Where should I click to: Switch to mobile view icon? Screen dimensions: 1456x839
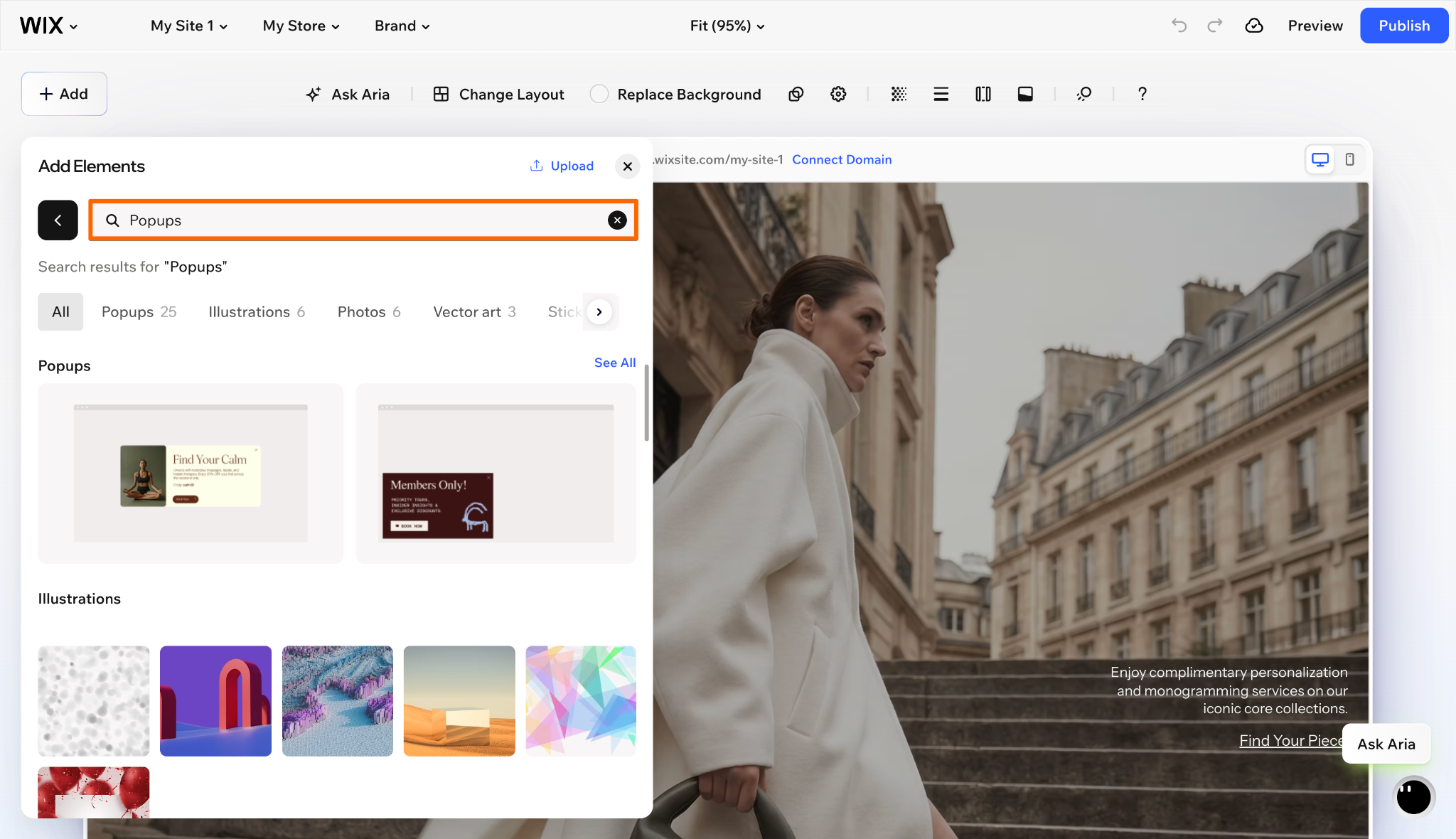coord(1349,159)
